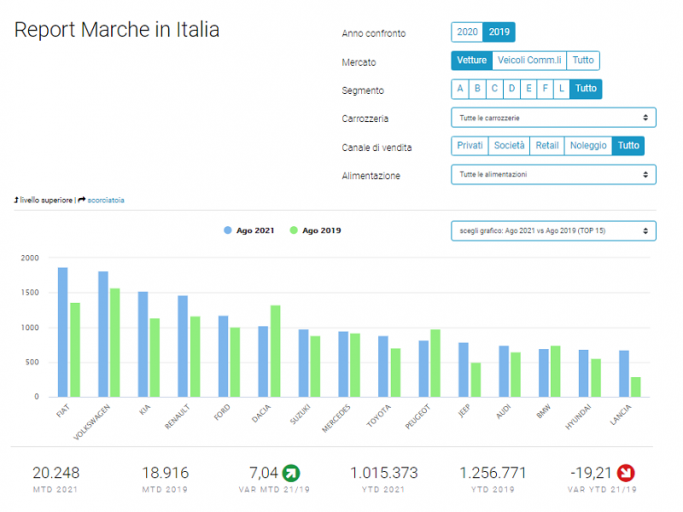Click the green Ago 2019 legend dot
Image resolution: width=683 pixels, height=512 pixels.
pos(294,231)
